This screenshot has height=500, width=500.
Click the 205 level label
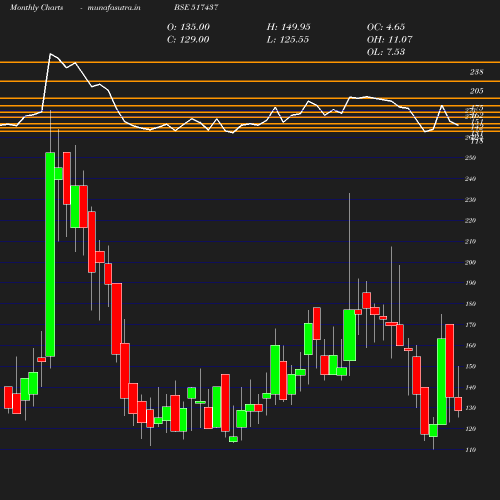pyautogui.click(x=476, y=91)
